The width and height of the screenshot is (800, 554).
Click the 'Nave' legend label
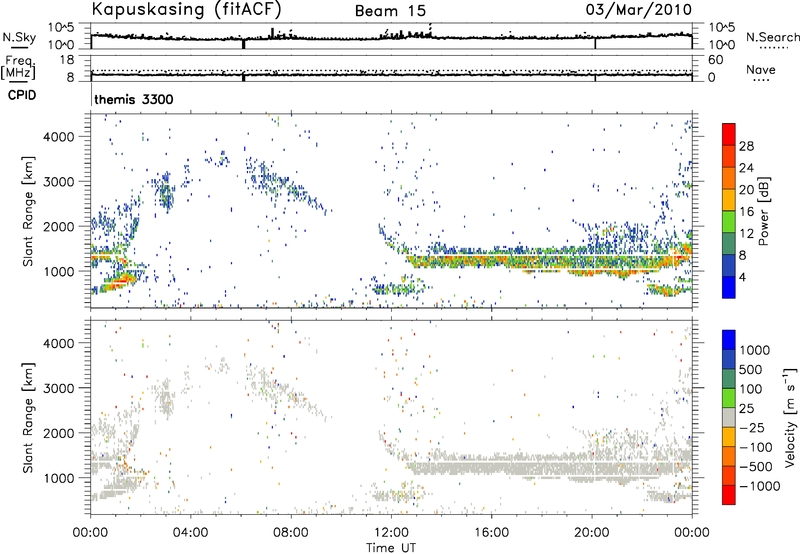761,69
